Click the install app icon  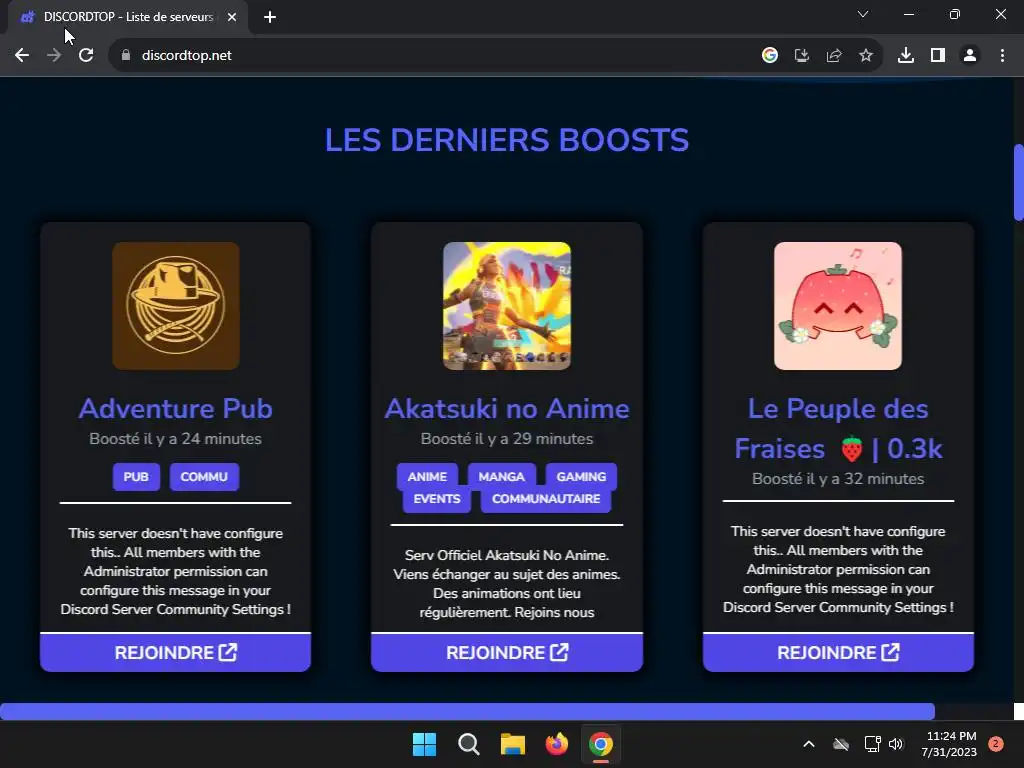[x=802, y=56]
